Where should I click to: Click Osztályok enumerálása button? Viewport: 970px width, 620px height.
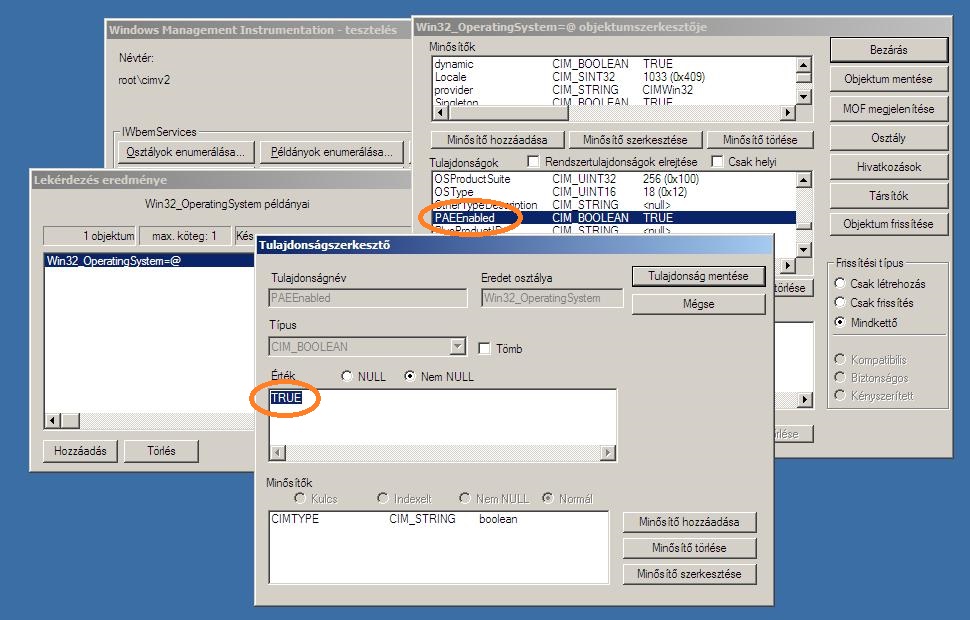tap(186, 152)
